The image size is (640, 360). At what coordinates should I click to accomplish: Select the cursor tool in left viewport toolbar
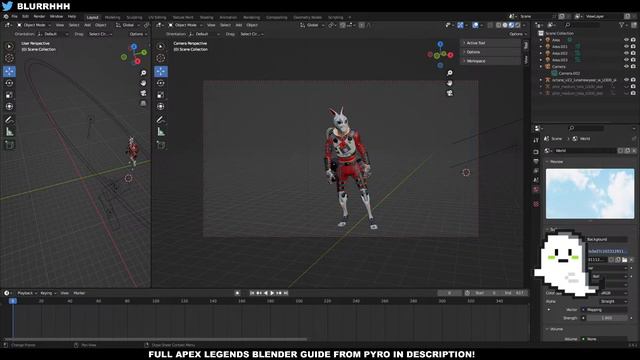9,58
